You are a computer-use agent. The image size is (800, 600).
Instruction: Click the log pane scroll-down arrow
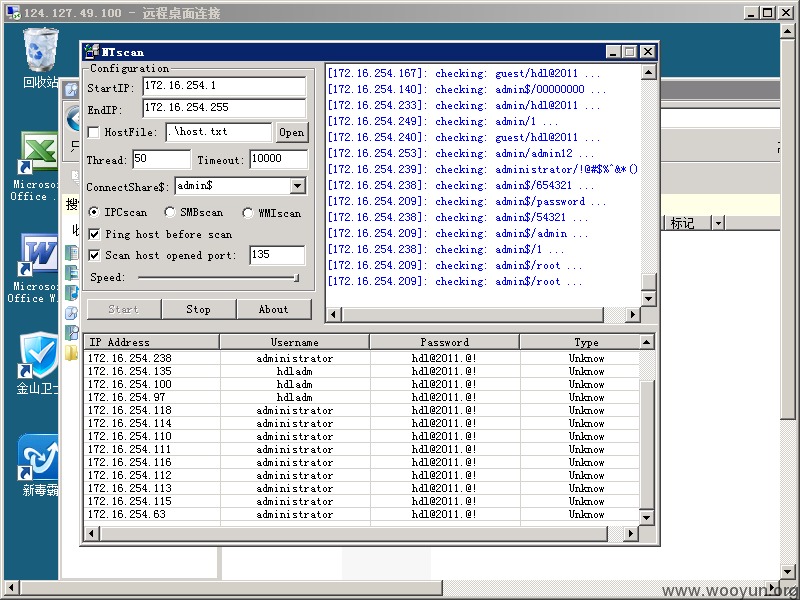[648, 298]
